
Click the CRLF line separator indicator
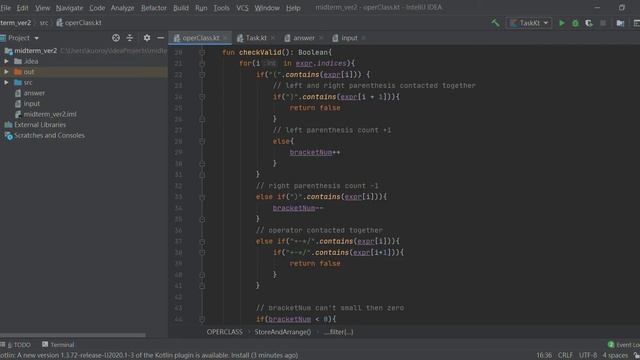pyautogui.click(x=565, y=356)
